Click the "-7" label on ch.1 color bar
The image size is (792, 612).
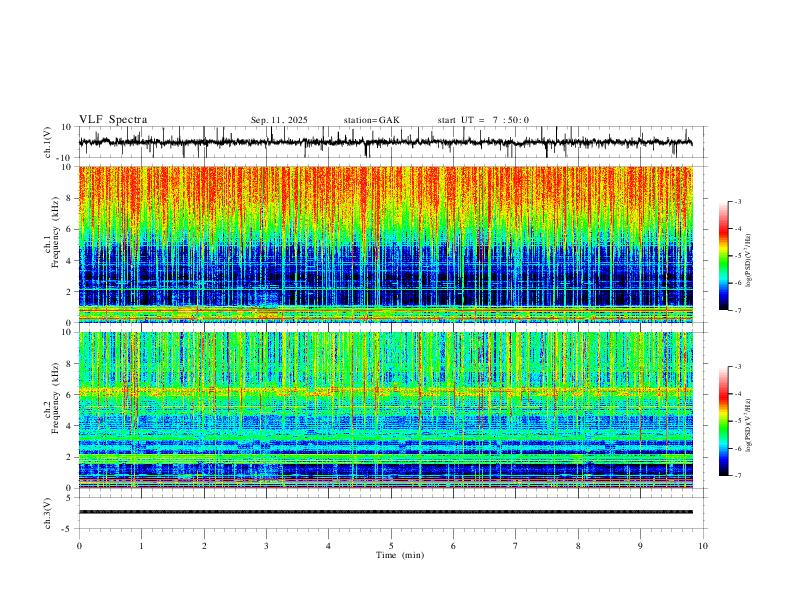click(x=737, y=310)
